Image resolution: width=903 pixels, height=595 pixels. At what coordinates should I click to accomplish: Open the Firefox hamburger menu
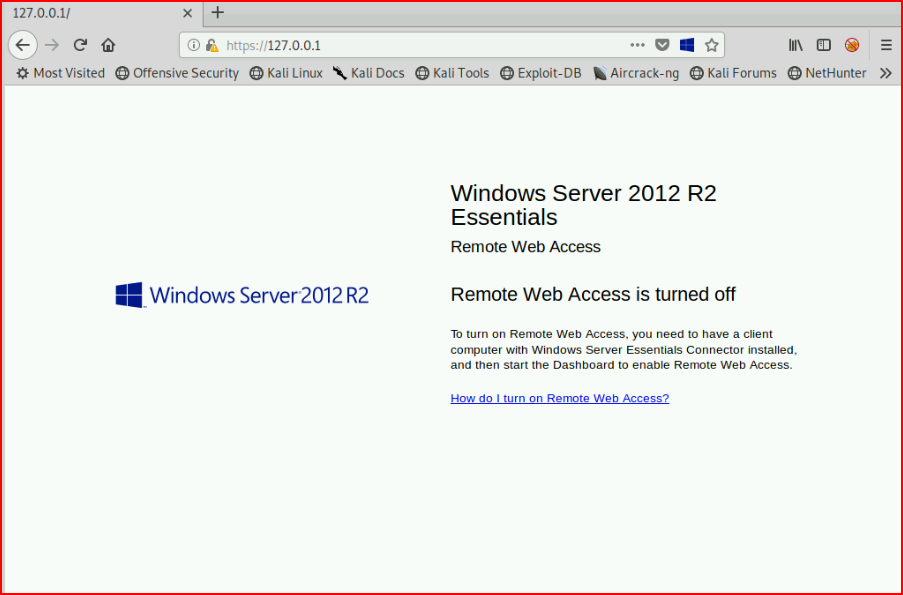click(886, 45)
